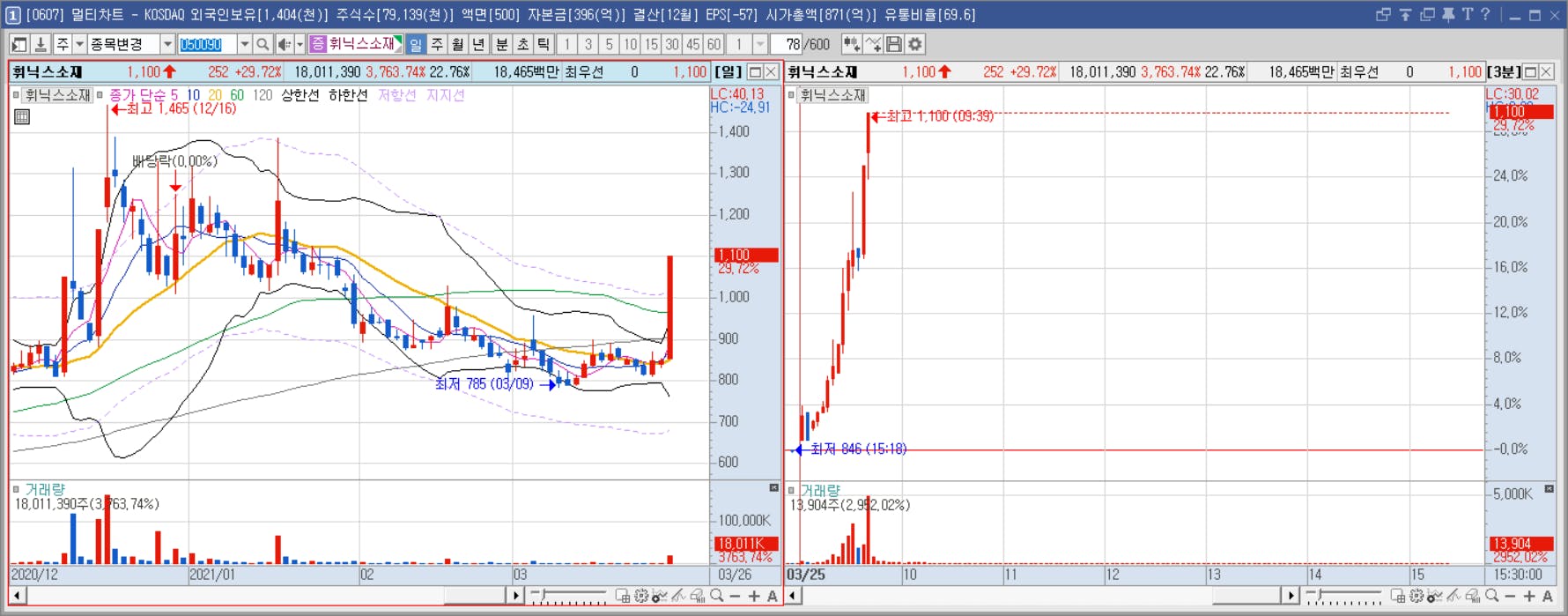Select the 년 (yearly) period toggle
Image resolution: width=1568 pixels, height=616 pixels.
479,44
